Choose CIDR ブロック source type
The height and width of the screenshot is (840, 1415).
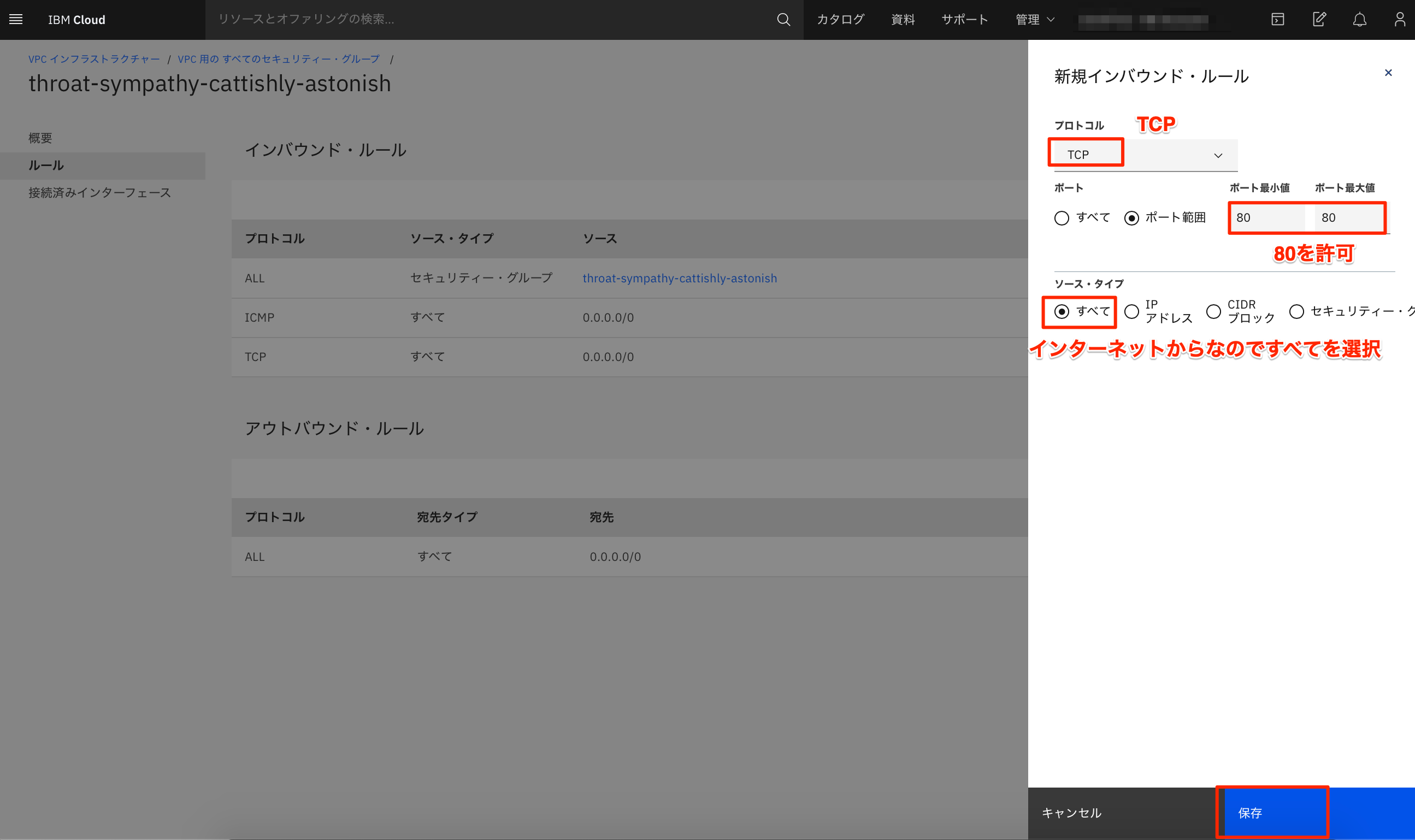coord(1213,311)
